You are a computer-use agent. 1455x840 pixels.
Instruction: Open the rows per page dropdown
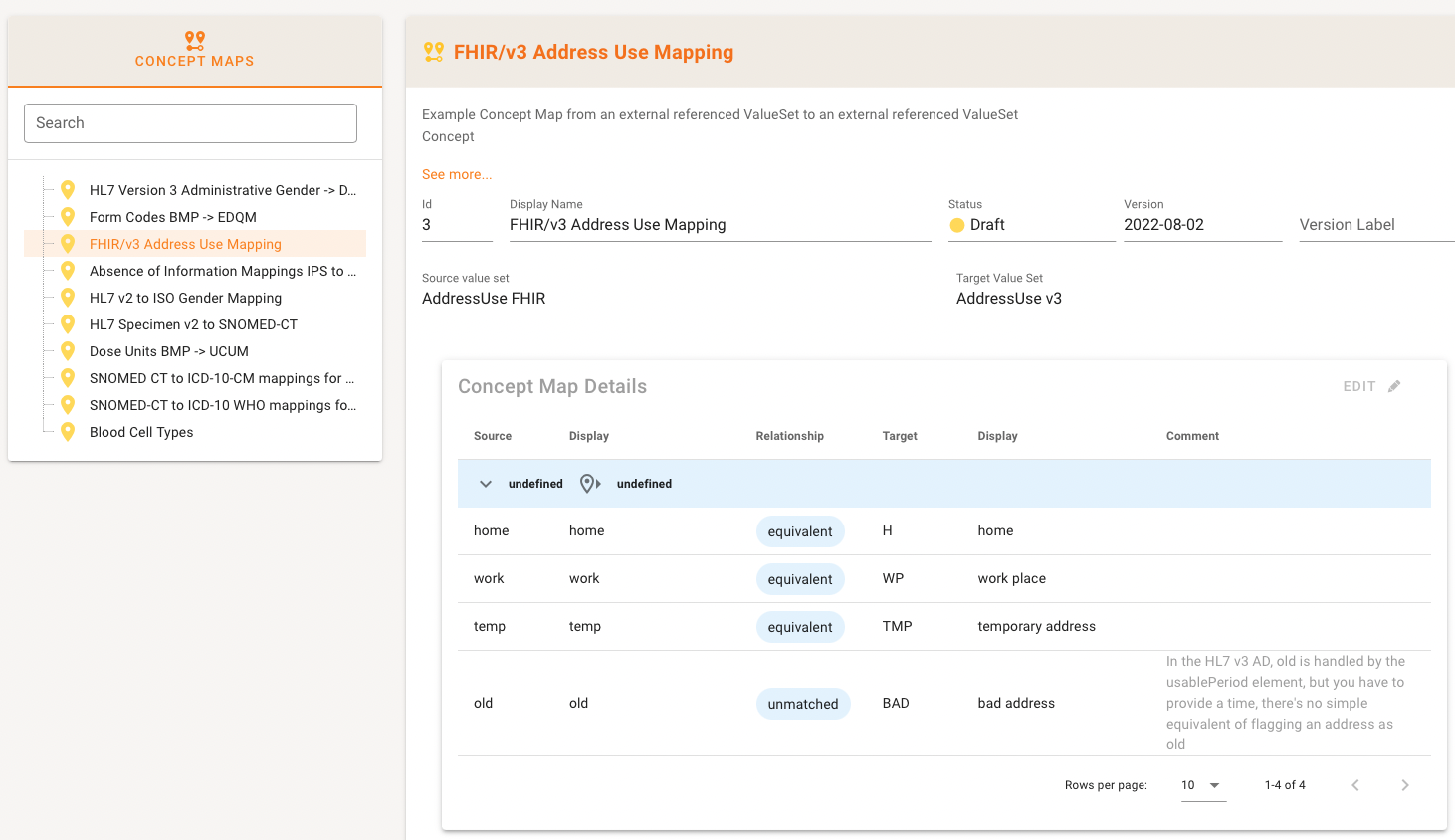click(1202, 785)
